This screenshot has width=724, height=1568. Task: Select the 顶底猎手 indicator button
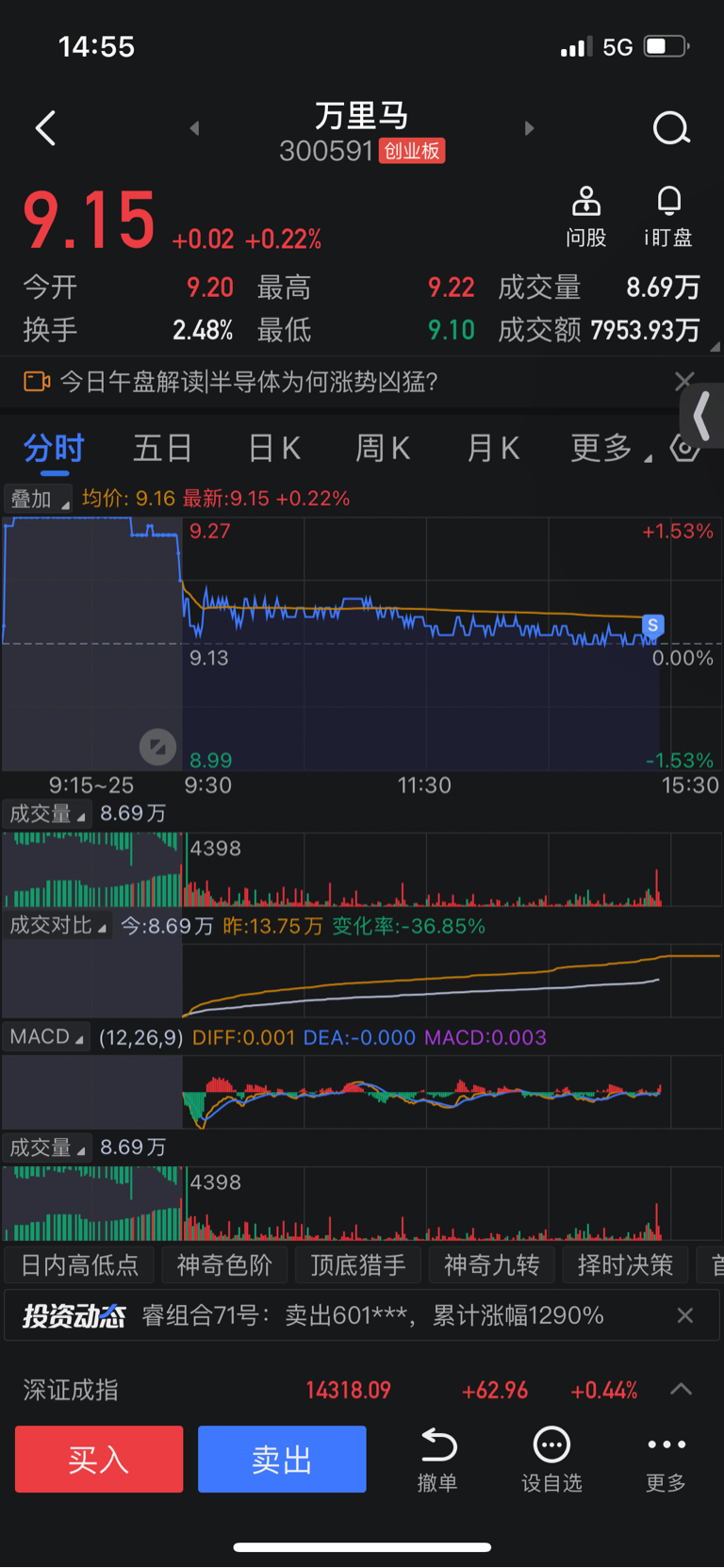[358, 1265]
